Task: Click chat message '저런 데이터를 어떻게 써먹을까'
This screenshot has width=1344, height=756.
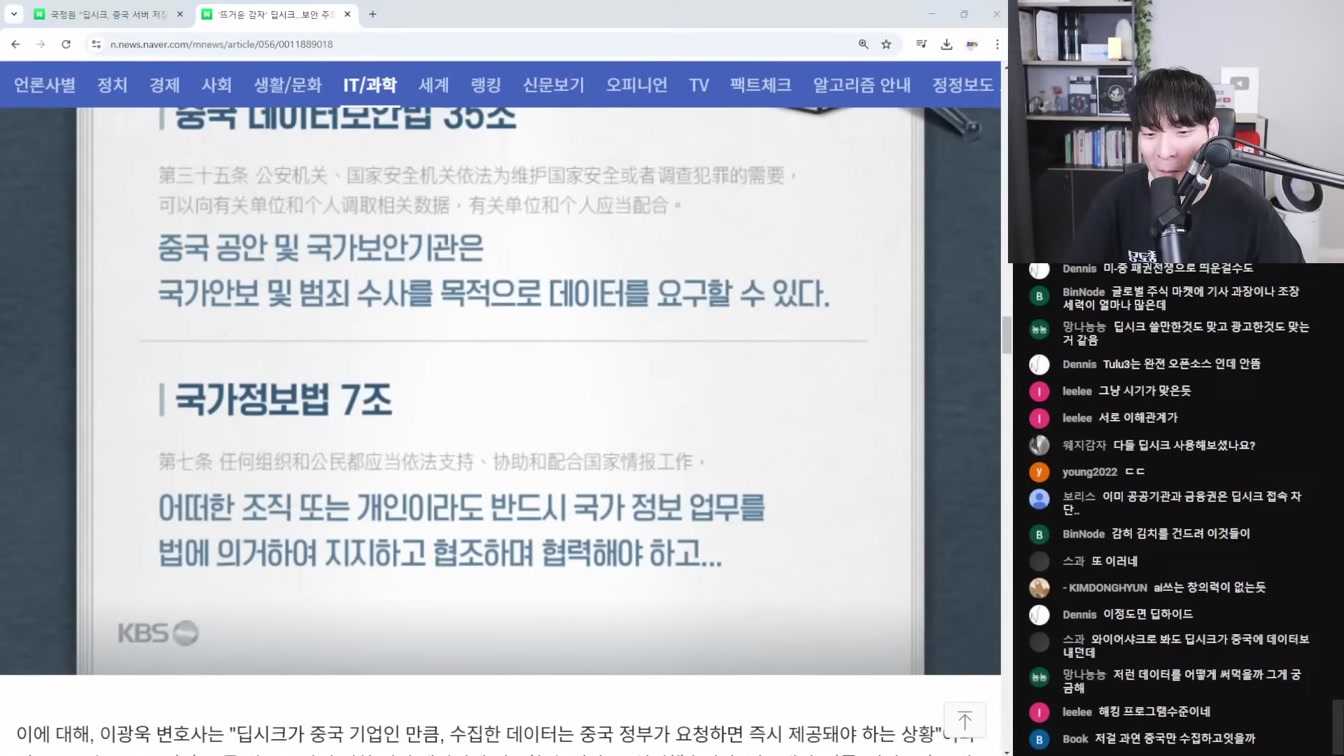Action: click(x=1182, y=681)
